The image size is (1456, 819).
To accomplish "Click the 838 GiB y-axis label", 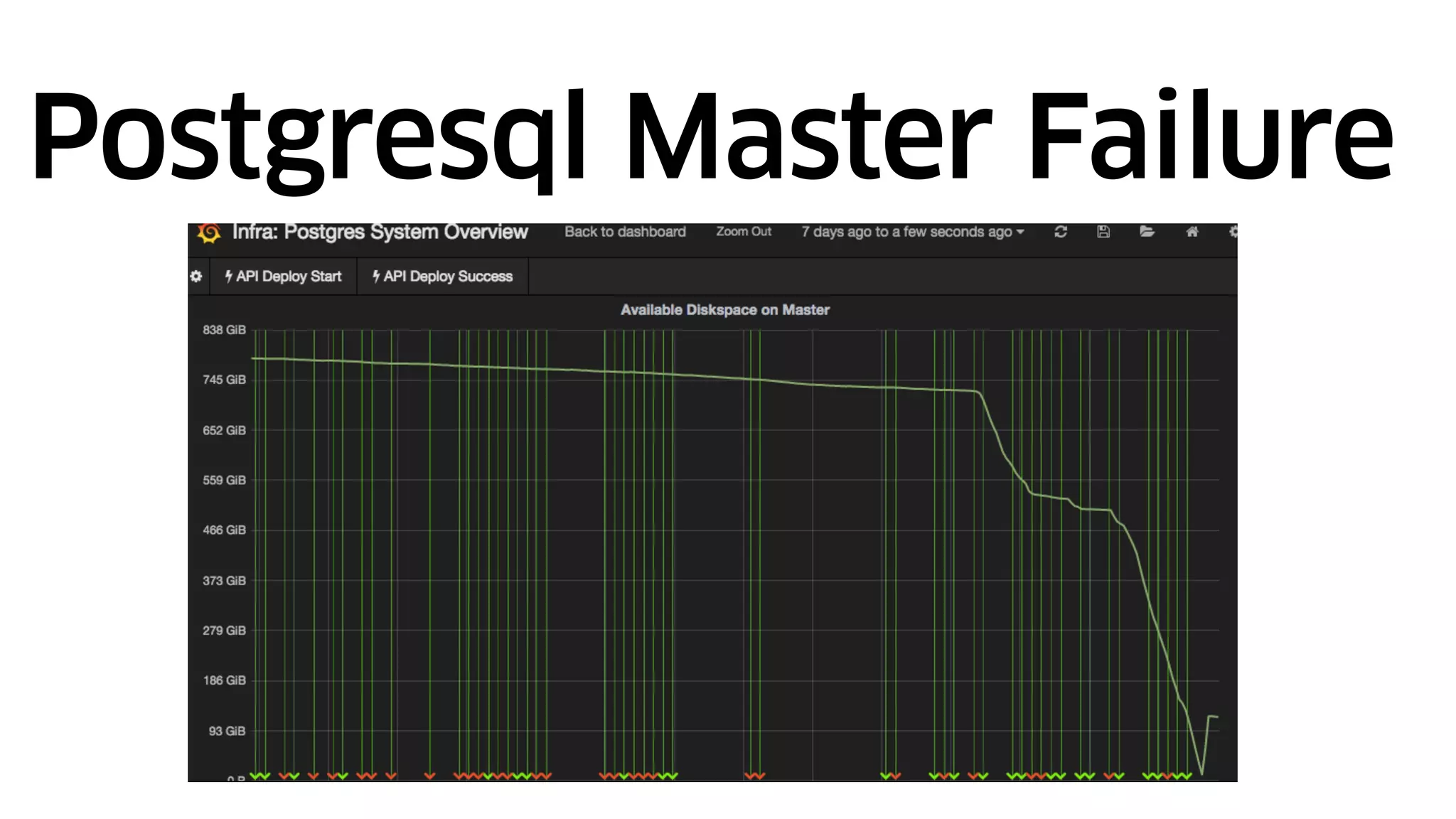I will (x=224, y=330).
